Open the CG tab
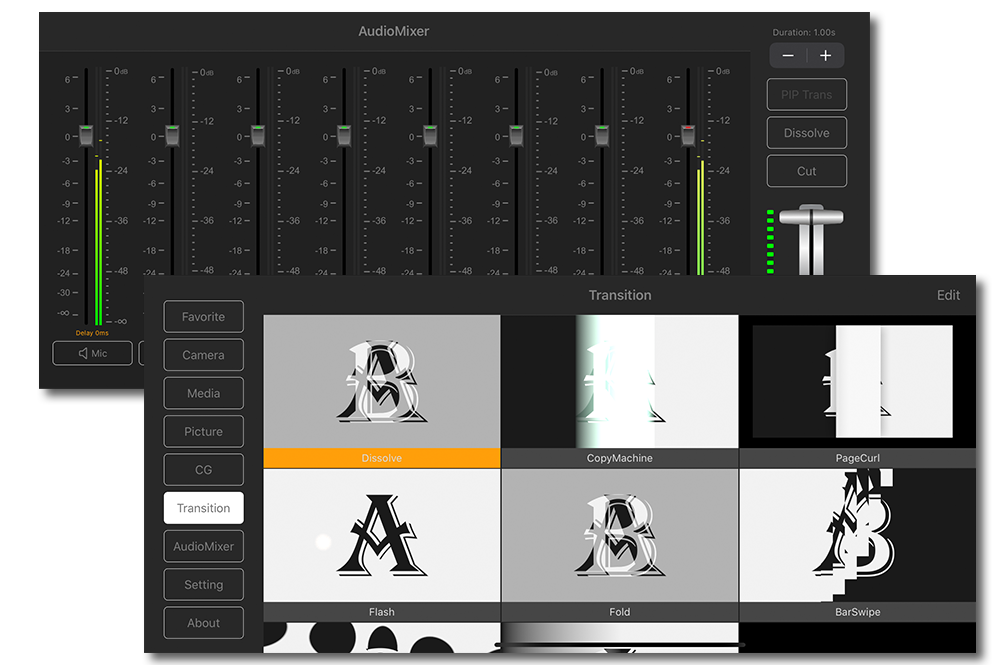 203,470
